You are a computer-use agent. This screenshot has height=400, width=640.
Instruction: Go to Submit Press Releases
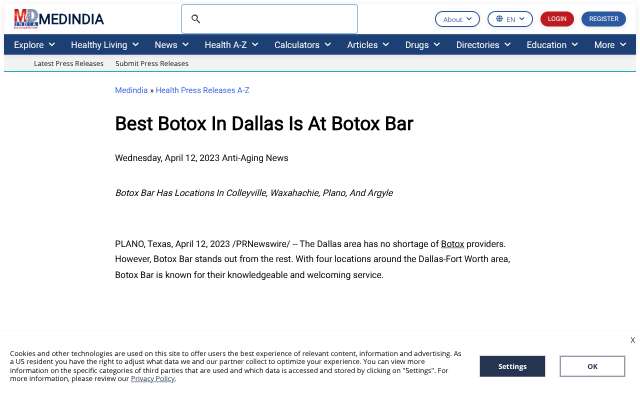coord(152,64)
